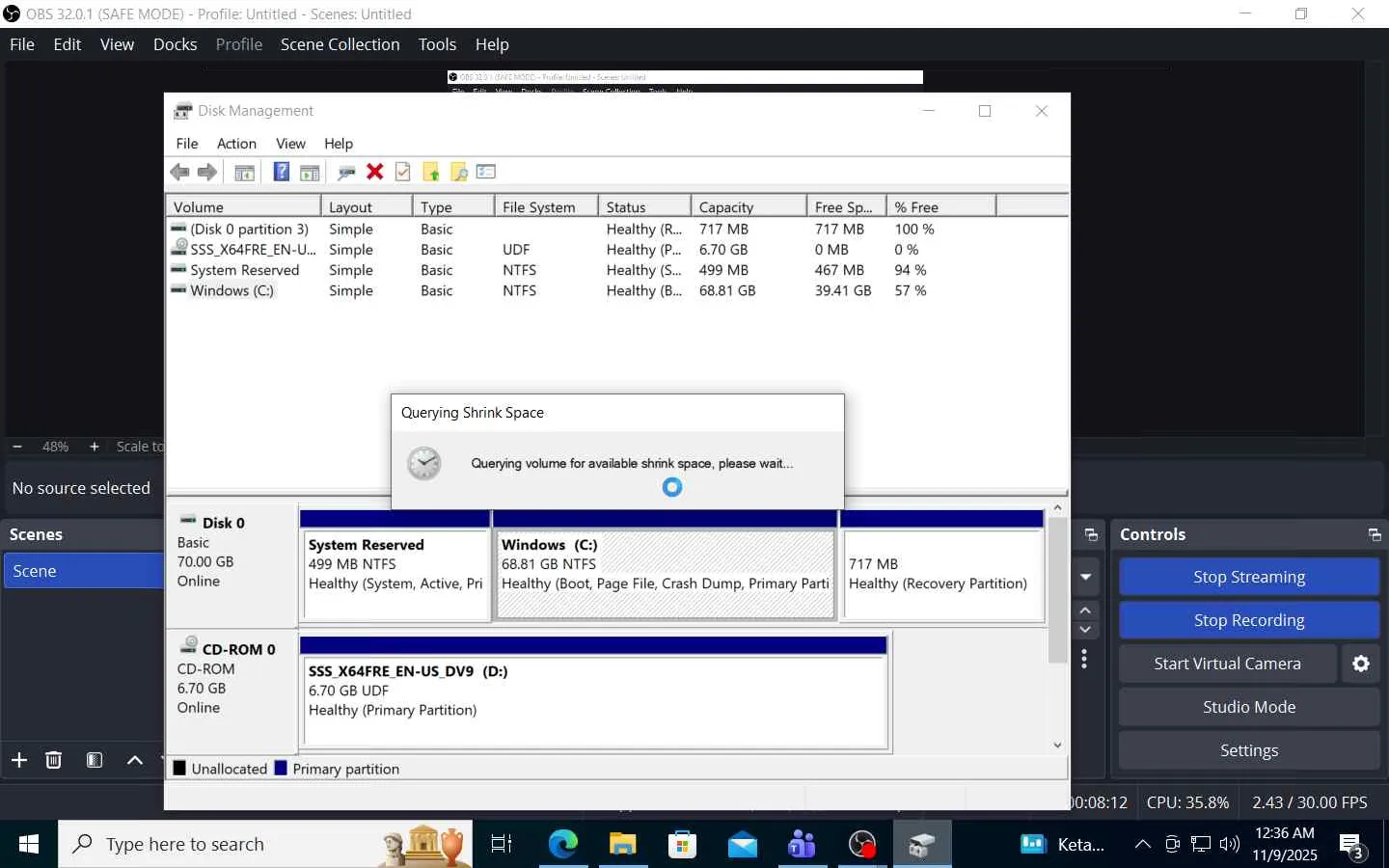The image size is (1389, 868).
Task: Open the Action menu in Disk Management
Action: pyautogui.click(x=236, y=144)
